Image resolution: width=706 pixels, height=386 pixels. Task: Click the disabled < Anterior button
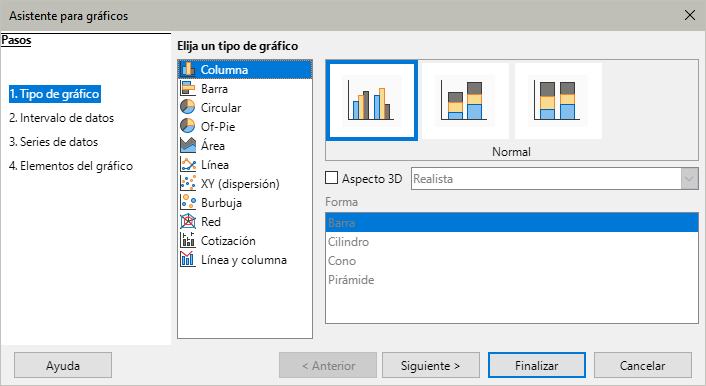(x=328, y=365)
